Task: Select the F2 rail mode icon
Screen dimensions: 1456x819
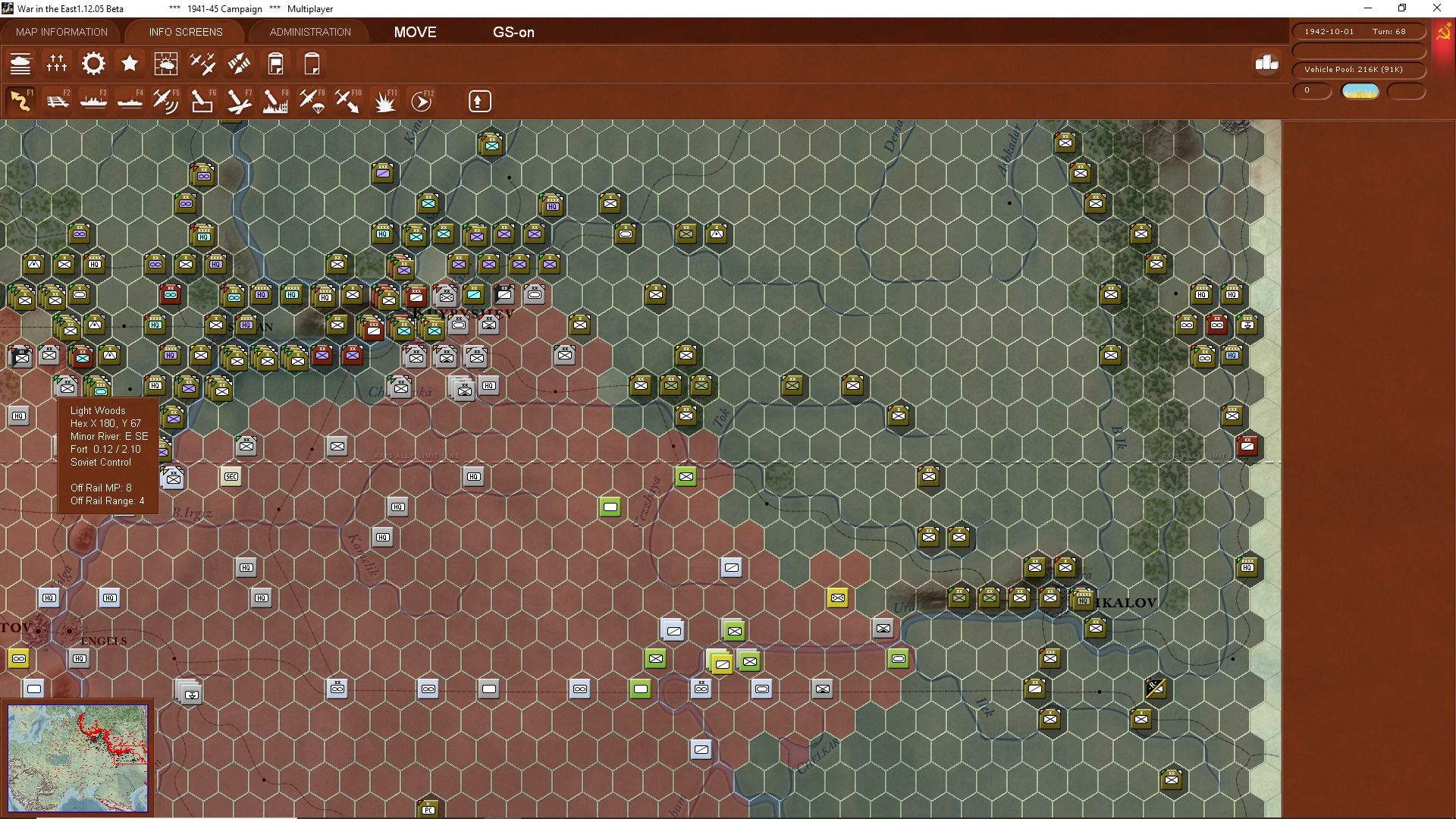Action: coord(57,101)
